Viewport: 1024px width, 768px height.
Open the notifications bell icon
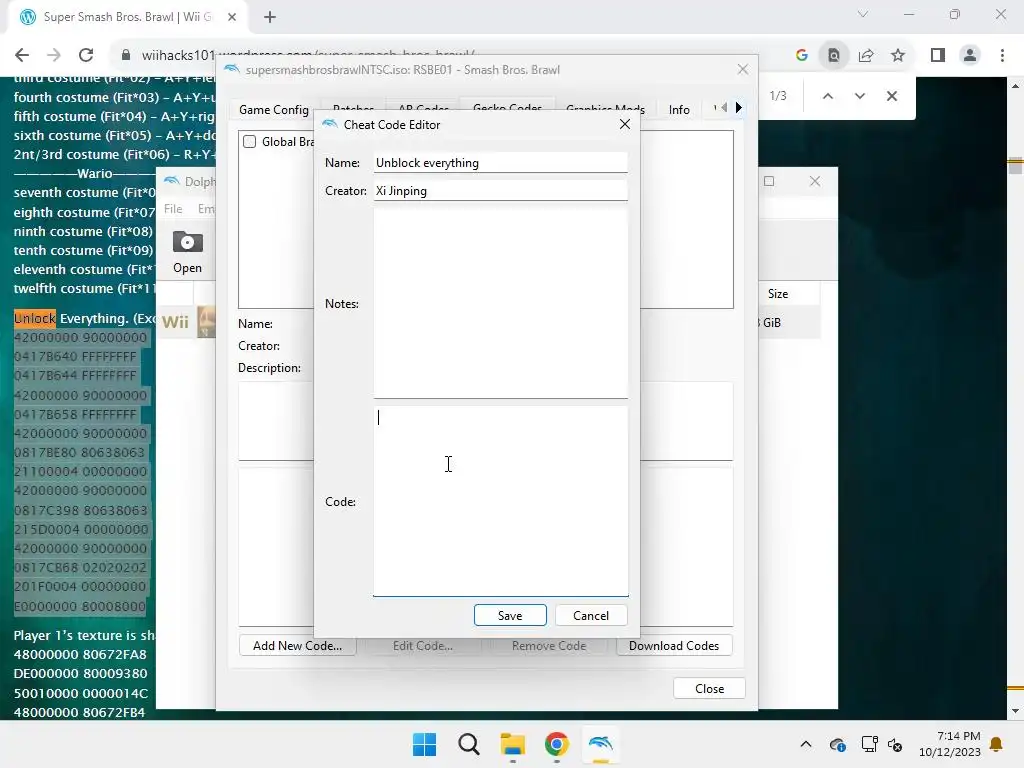997,744
